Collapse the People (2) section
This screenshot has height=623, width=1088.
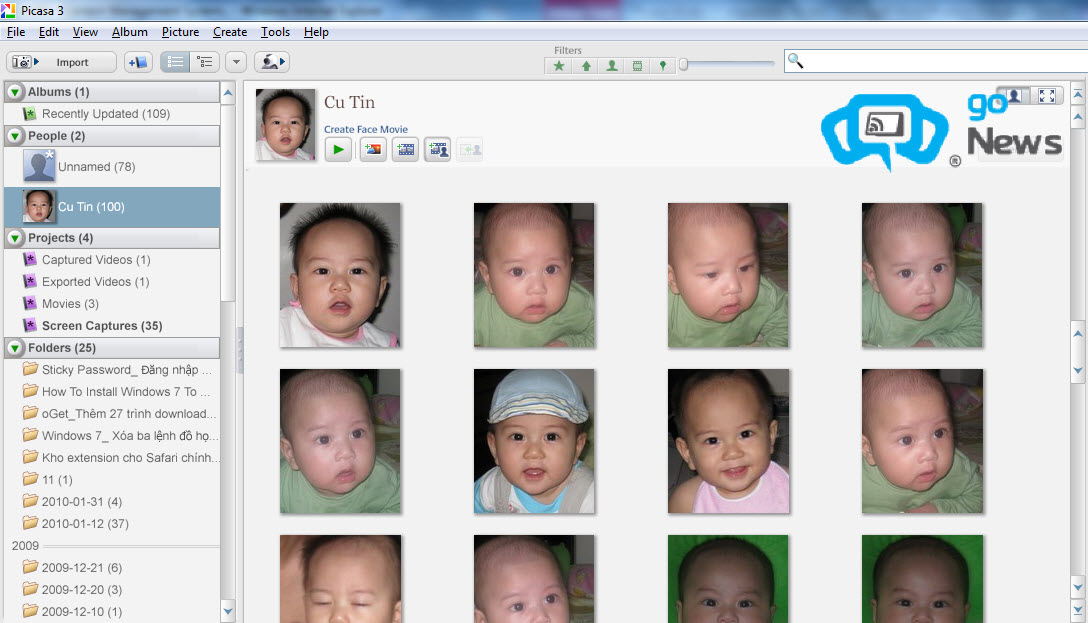[x=15, y=137]
